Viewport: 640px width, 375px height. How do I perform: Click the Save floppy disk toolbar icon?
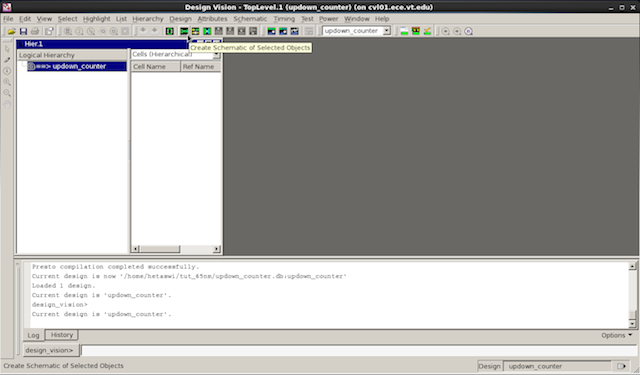(x=23, y=31)
